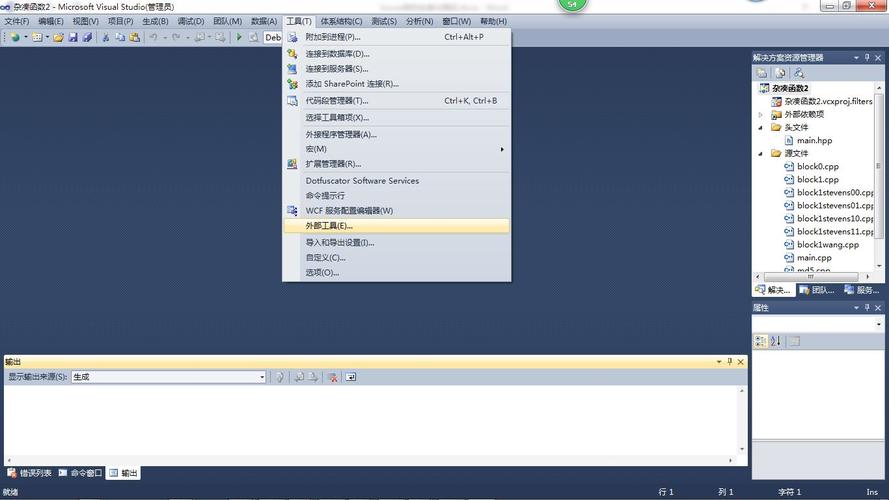Click the Property Pages icon in Properties
The image size is (889, 500).
click(795, 341)
